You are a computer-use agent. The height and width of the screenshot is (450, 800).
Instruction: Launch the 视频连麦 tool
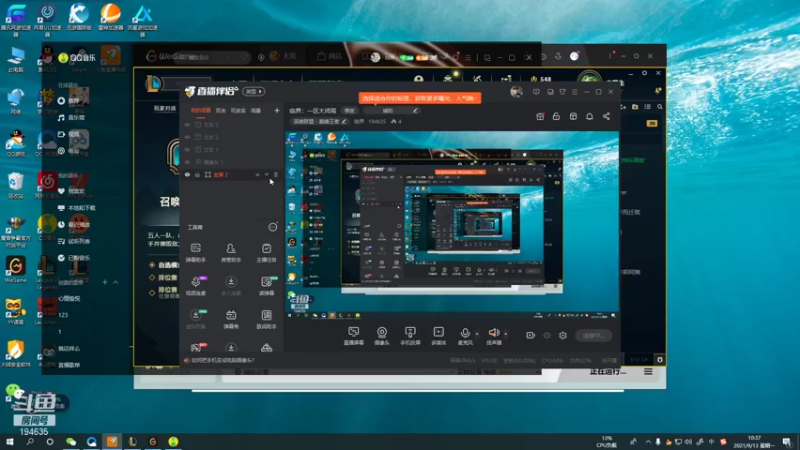click(x=195, y=286)
